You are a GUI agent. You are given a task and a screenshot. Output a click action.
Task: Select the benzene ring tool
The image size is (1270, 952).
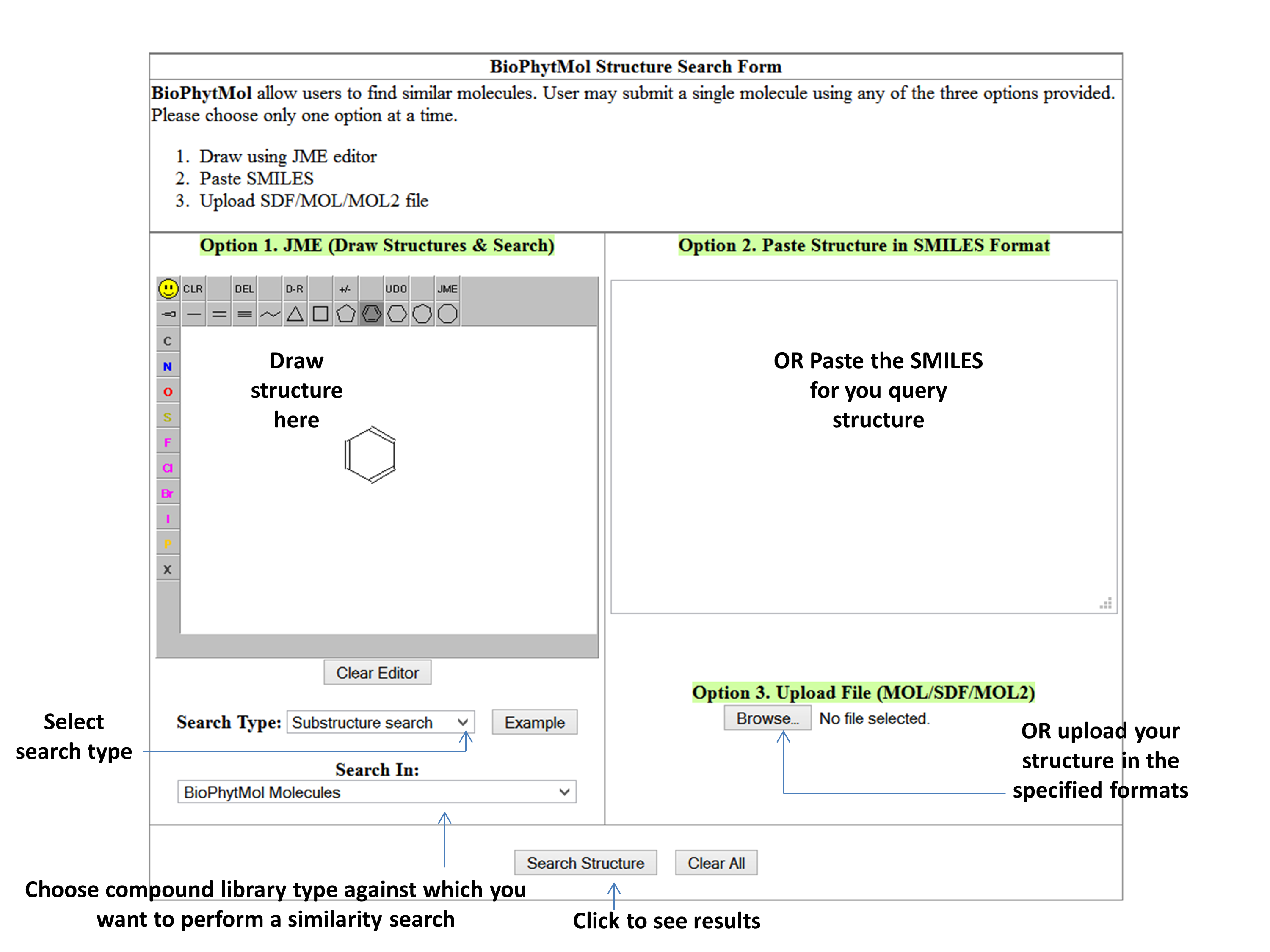coord(371,314)
